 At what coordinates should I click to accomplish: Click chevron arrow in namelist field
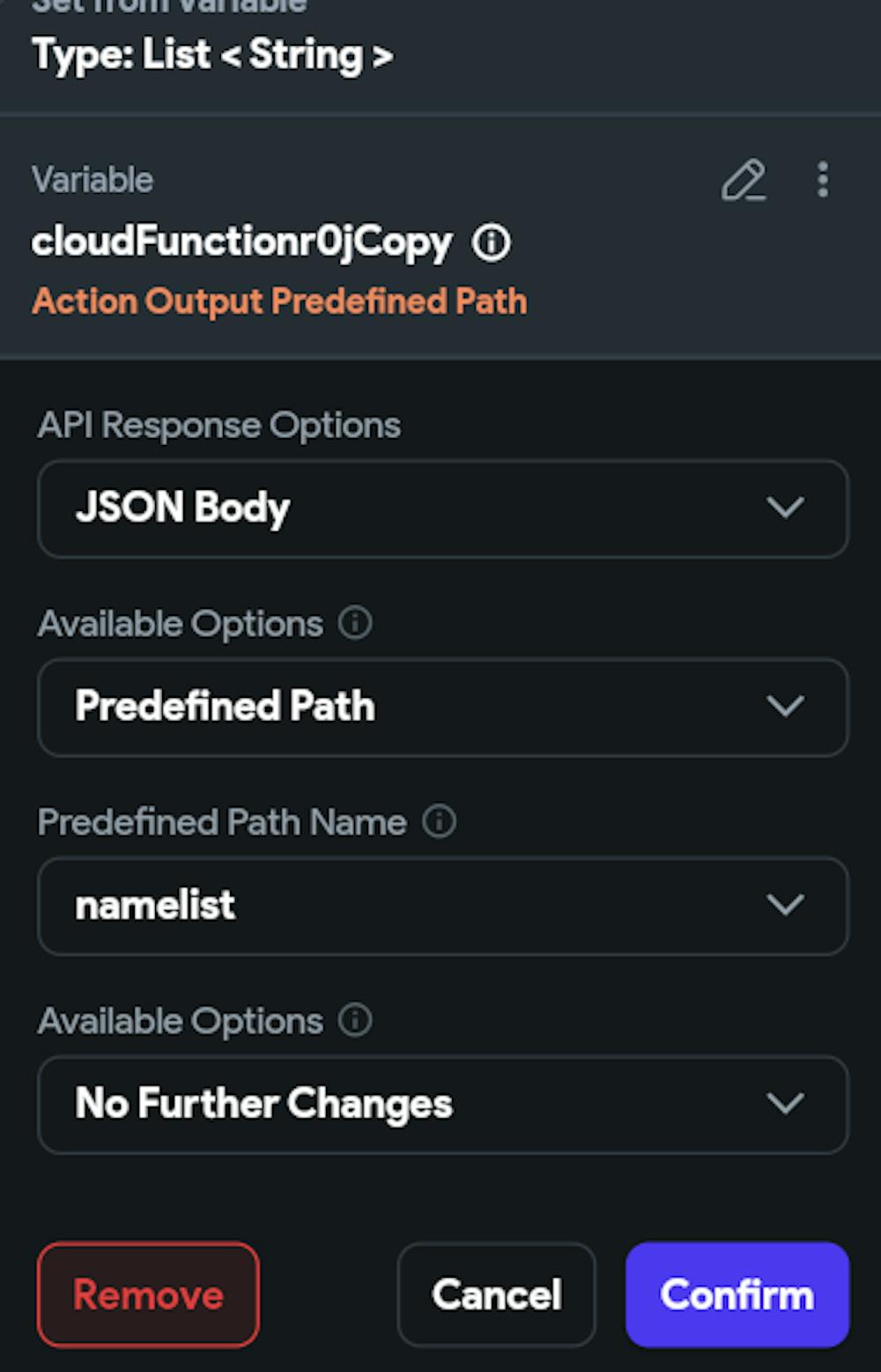pos(785,905)
